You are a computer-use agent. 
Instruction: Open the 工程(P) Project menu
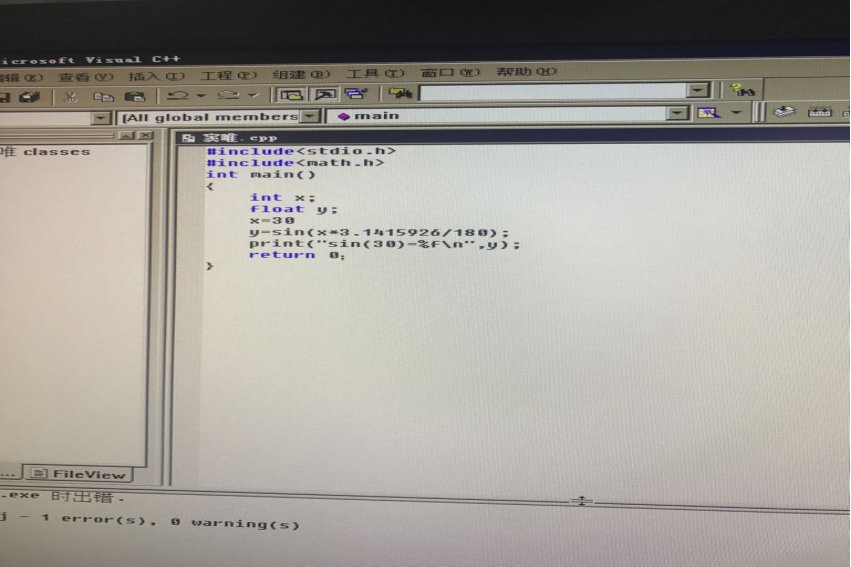(228, 75)
